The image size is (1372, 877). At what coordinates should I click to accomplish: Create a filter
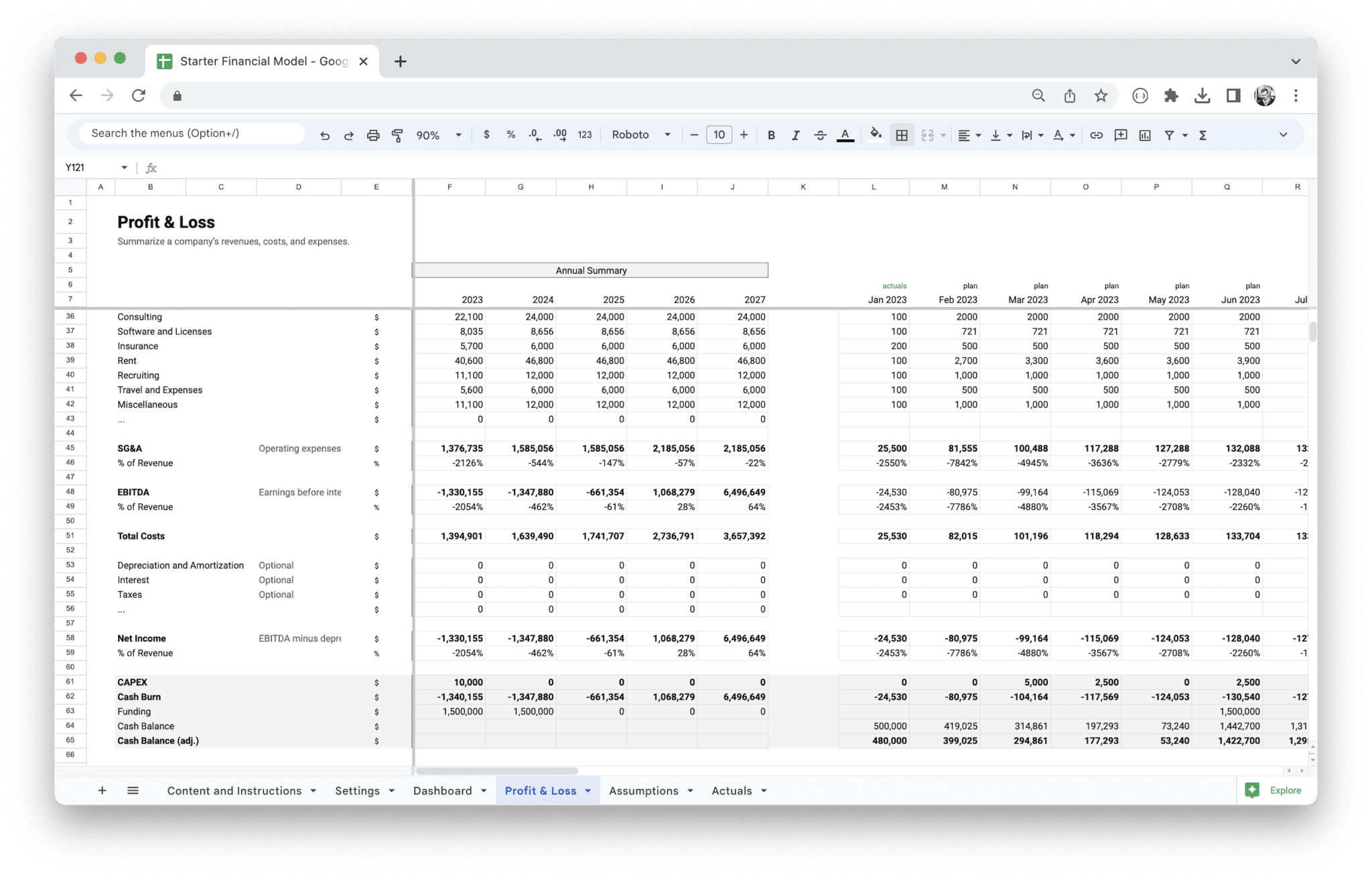click(1170, 135)
